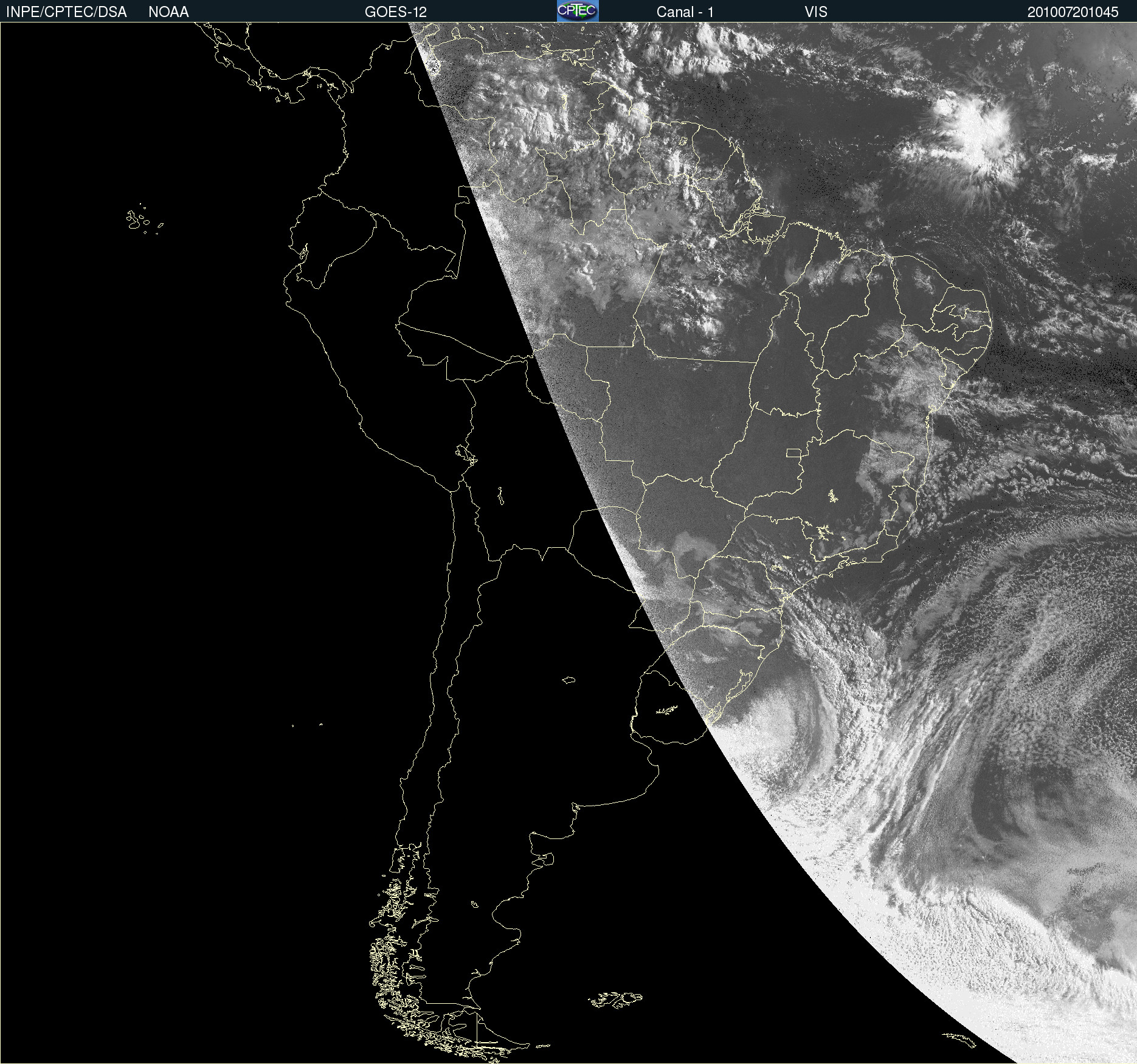Image resolution: width=1137 pixels, height=1064 pixels.
Task: Click the CPTEC logo in header
Action: [x=578, y=11]
